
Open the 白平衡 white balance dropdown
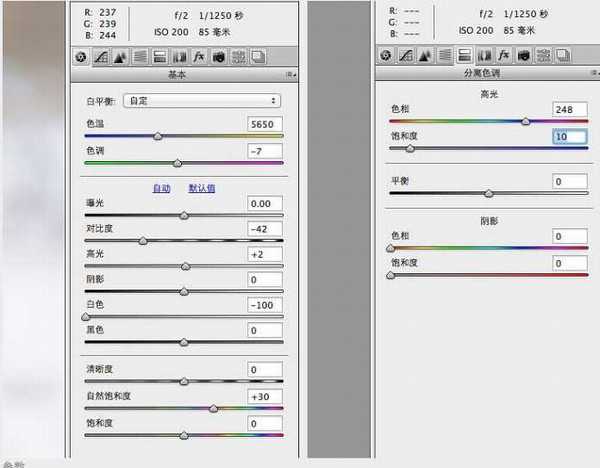(202, 101)
